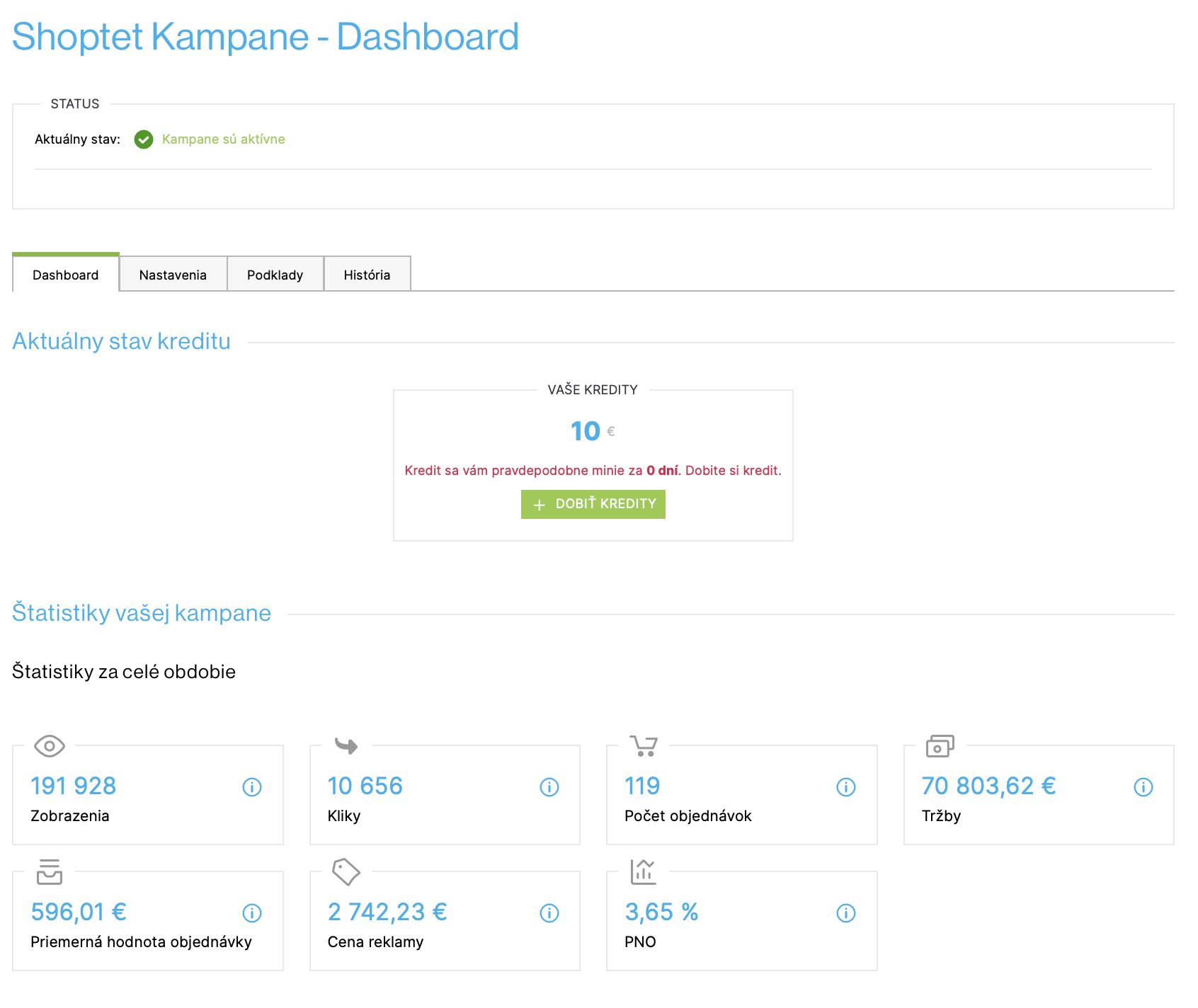Click the money icon above Tržby
1198x1008 pixels.
click(x=940, y=746)
